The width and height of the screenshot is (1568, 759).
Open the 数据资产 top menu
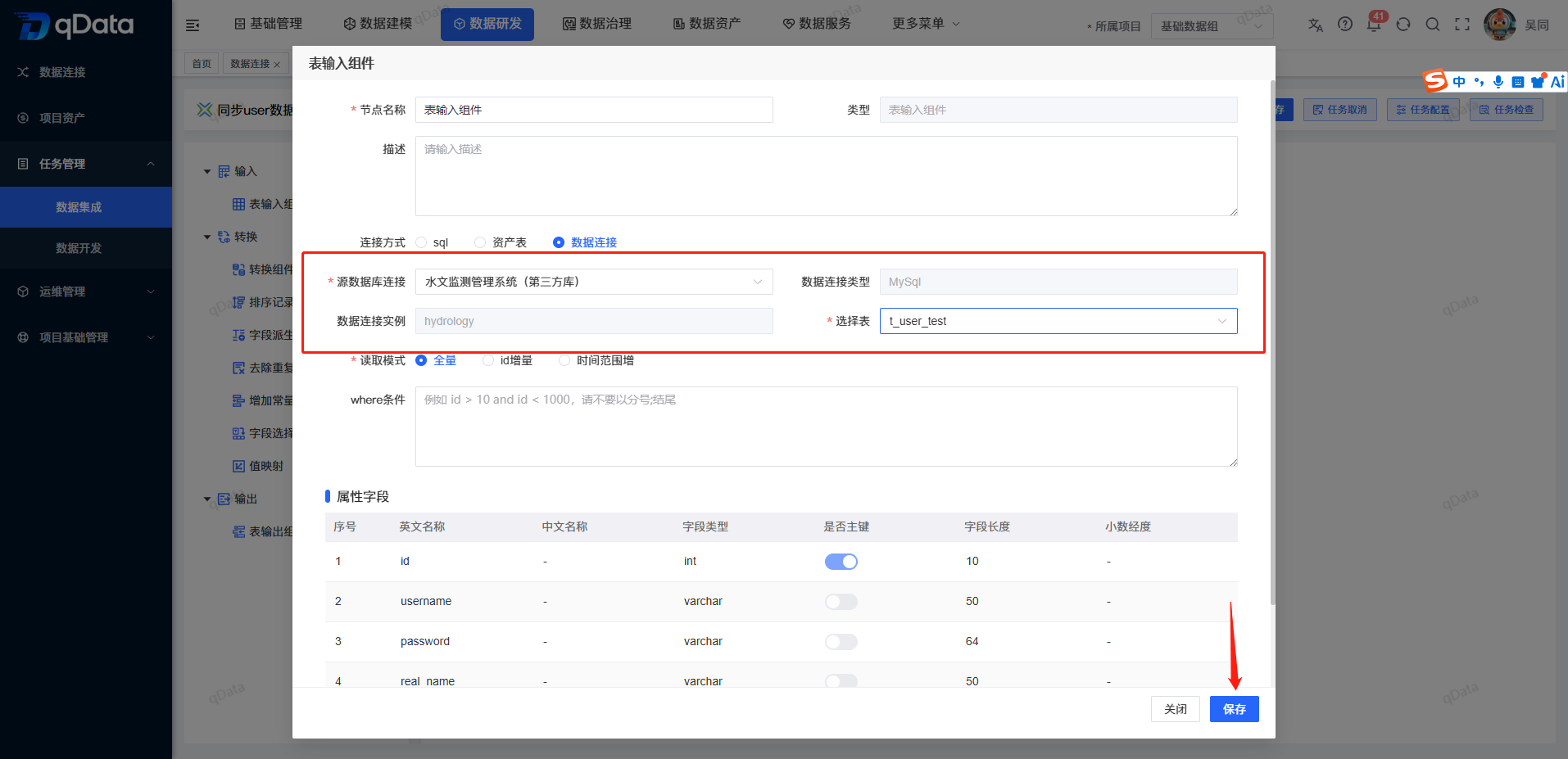coord(707,24)
